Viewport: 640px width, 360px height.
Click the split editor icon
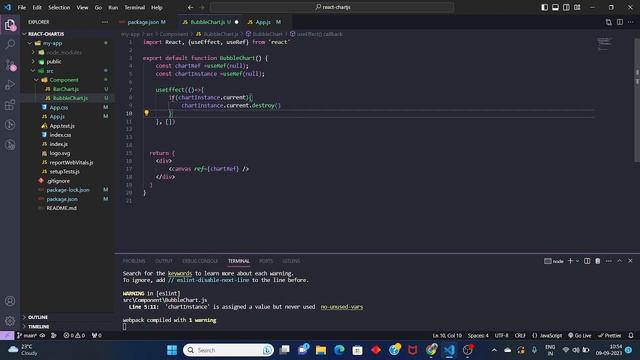(620, 22)
